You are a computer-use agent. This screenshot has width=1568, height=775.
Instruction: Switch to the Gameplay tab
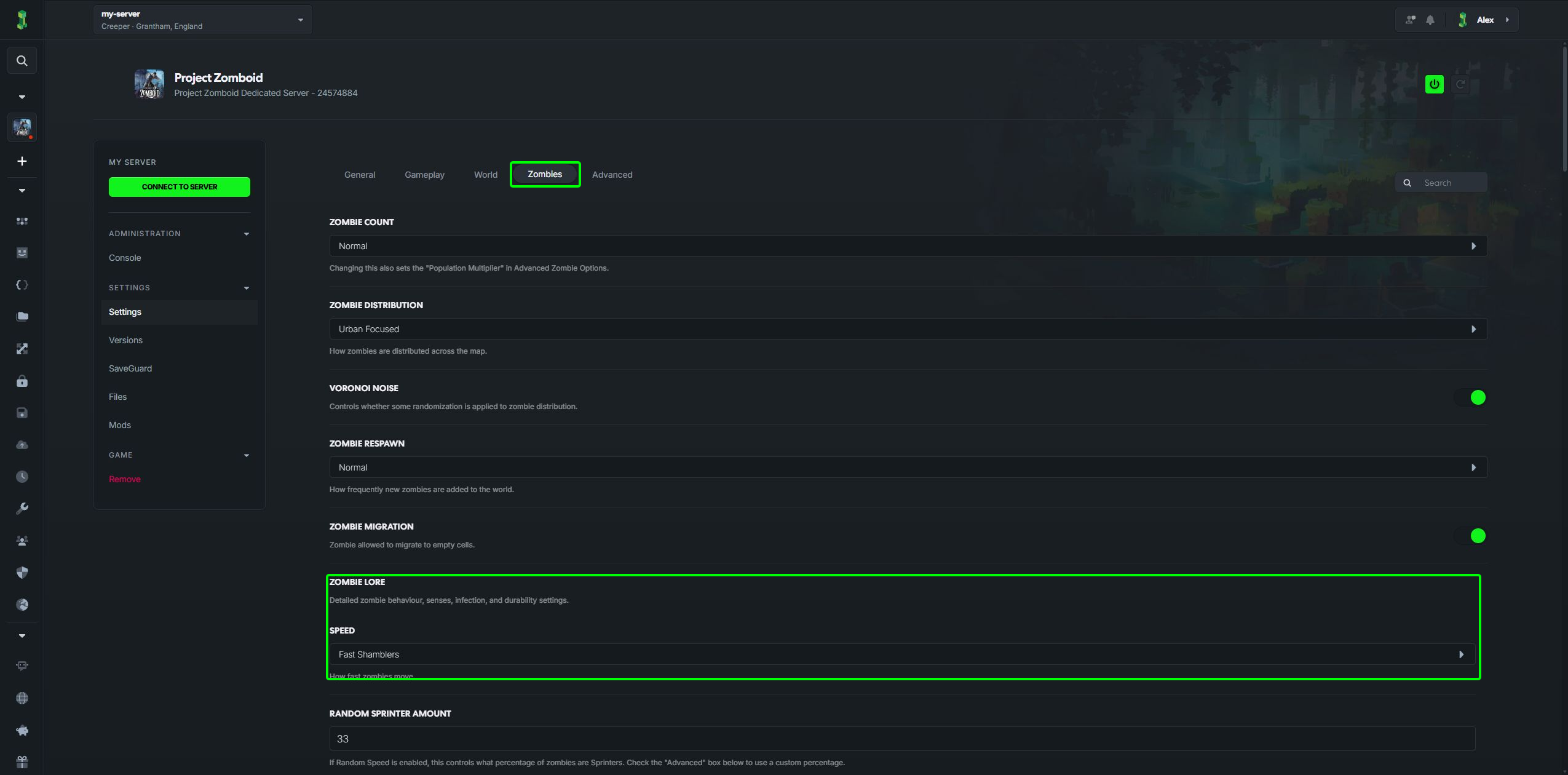tap(424, 175)
